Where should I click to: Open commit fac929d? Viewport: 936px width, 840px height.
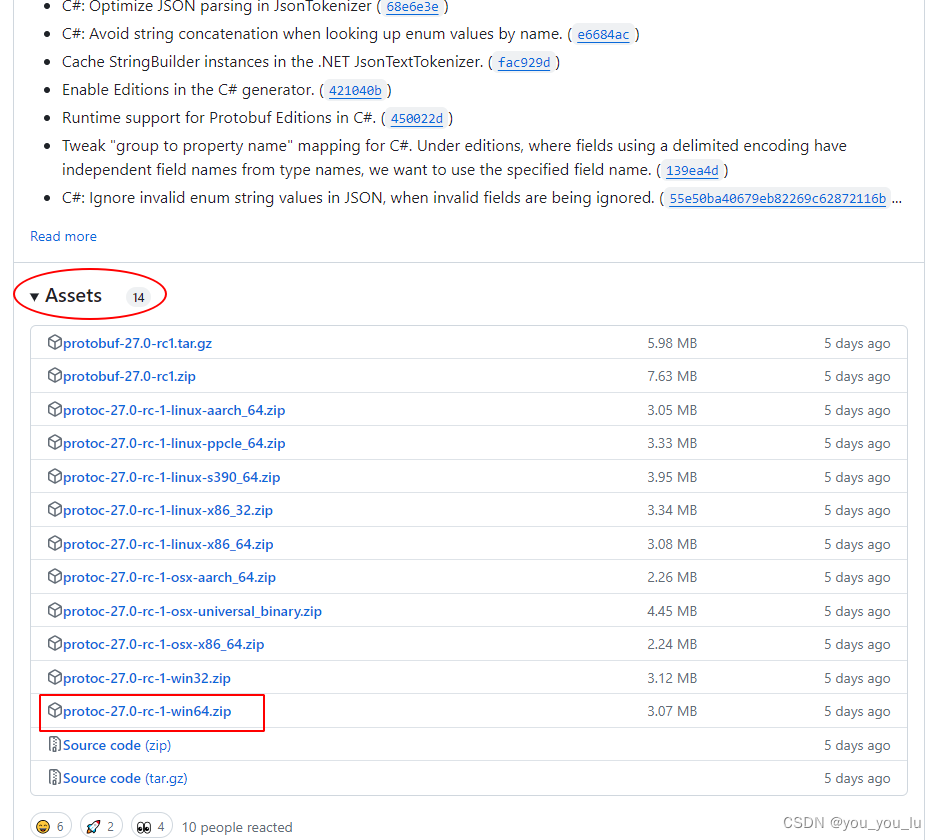click(524, 61)
